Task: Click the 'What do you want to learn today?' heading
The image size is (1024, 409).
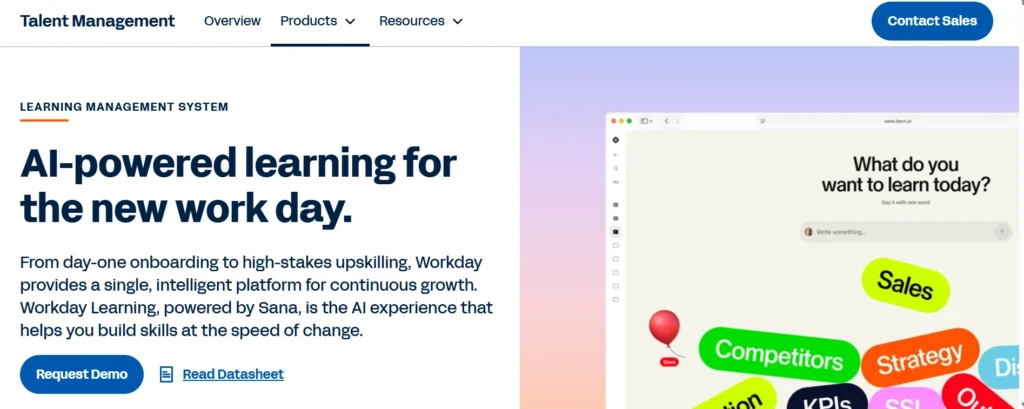Action: coord(905,174)
